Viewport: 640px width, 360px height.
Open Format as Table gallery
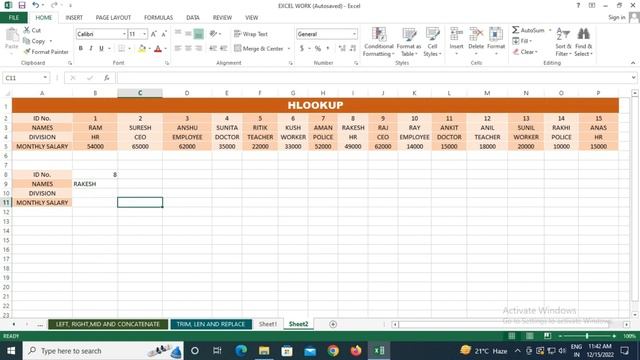tap(409, 42)
